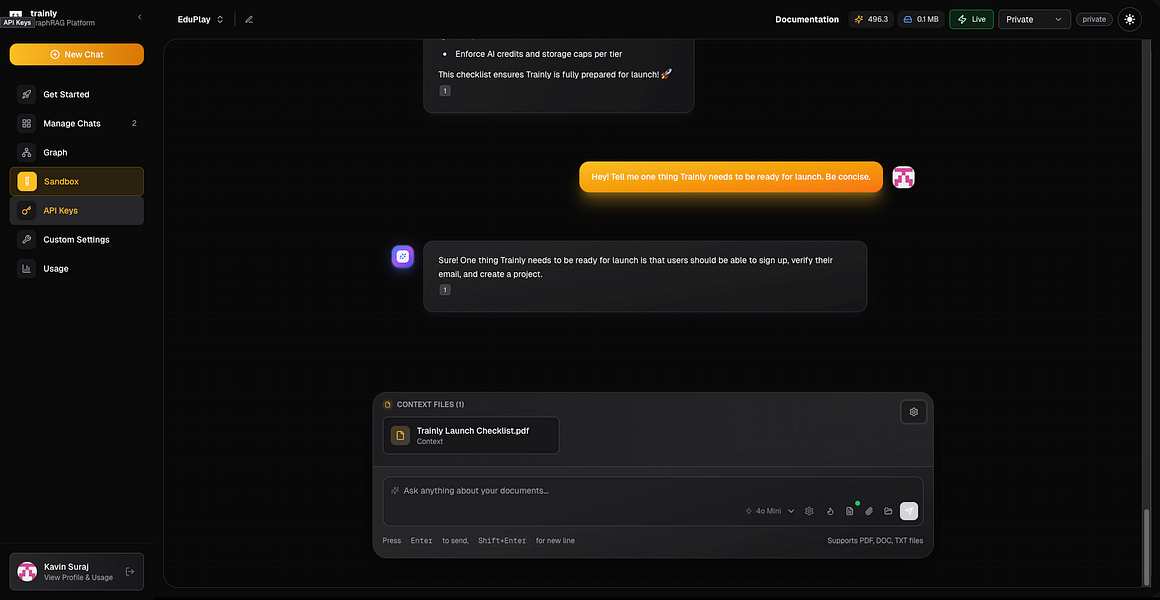The height and width of the screenshot is (600, 1160).
Task: Open the 4o Mini model dropdown
Action: [770, 511]
